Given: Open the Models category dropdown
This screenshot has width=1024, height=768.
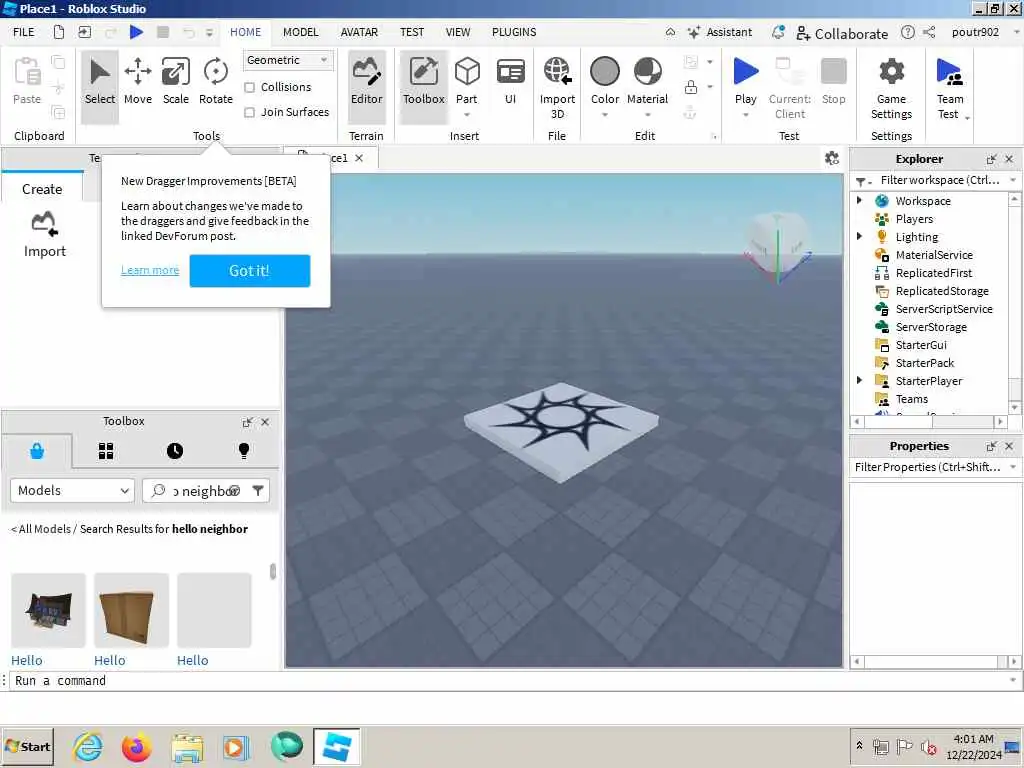Looking at the screenshot, I should [72, 490].
